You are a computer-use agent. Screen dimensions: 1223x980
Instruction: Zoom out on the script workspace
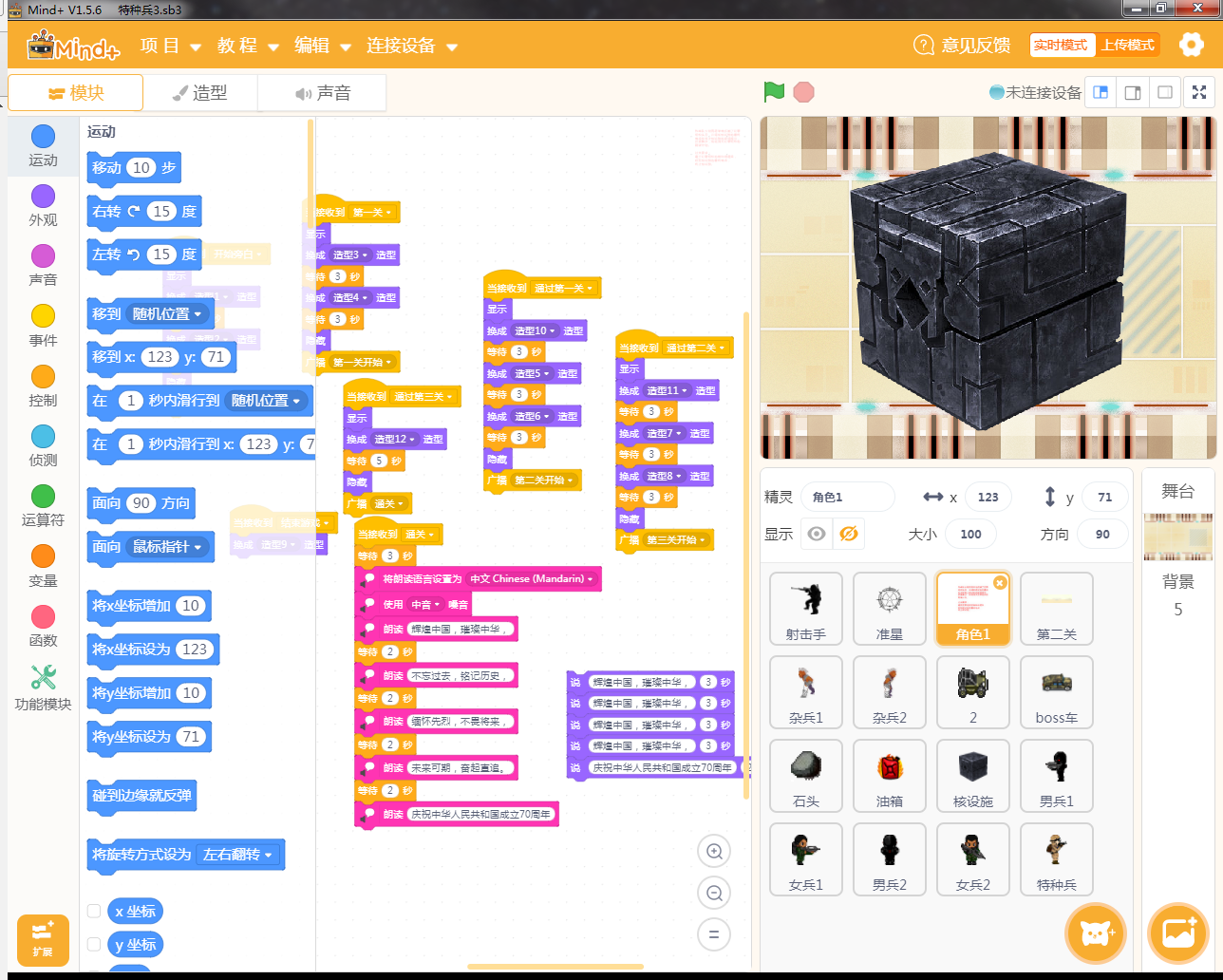pyautogui.click(x=714, y=893)
